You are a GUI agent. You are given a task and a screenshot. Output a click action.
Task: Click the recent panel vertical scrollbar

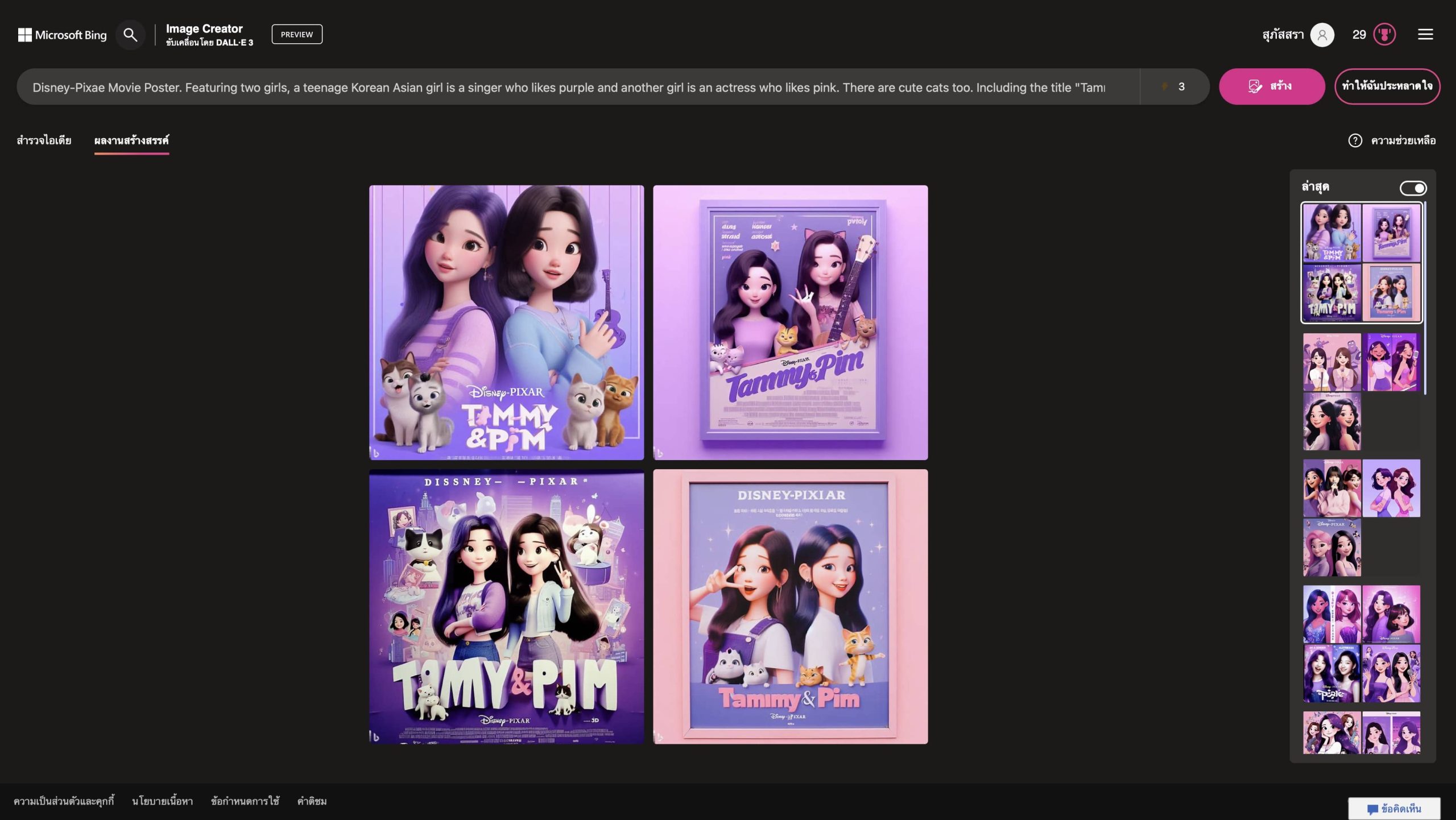click(1425, 299)
